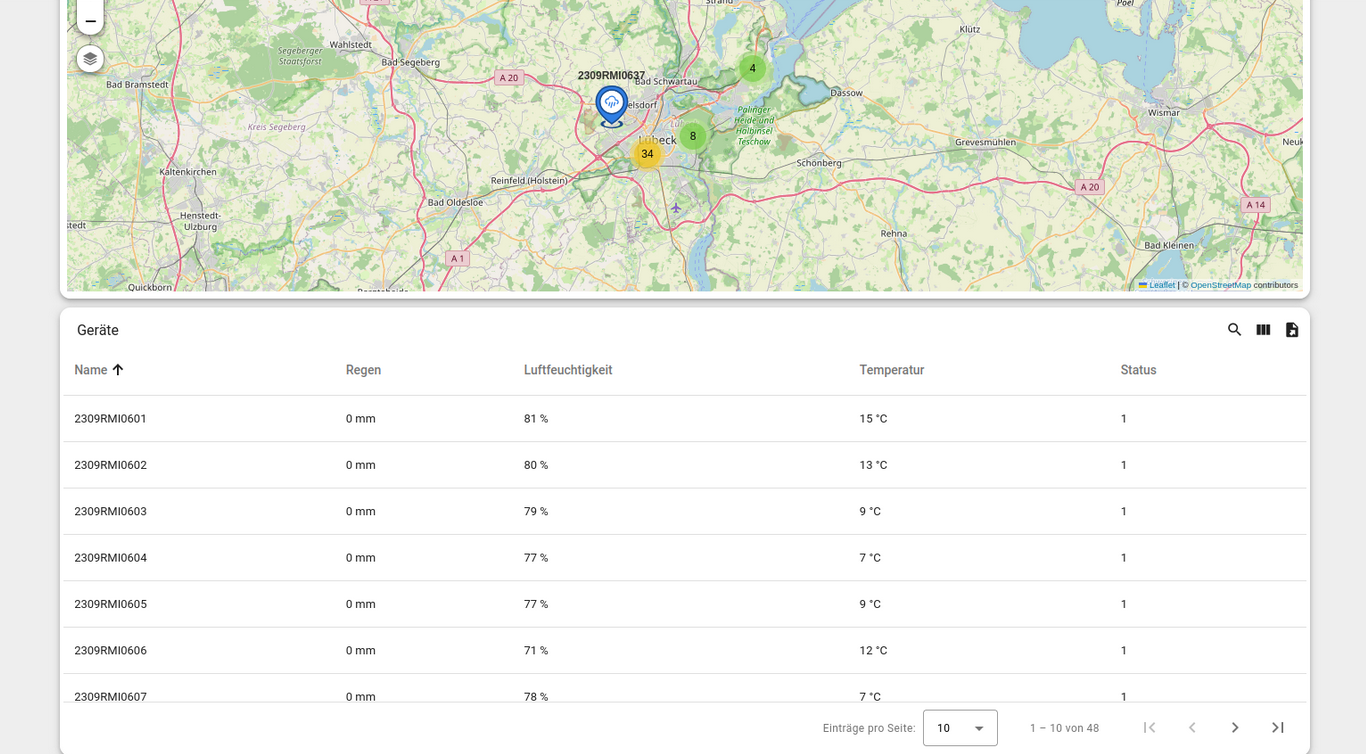Open the map layers control
Viewport: 1366px width, 754px height.
(x=90, y=59)
